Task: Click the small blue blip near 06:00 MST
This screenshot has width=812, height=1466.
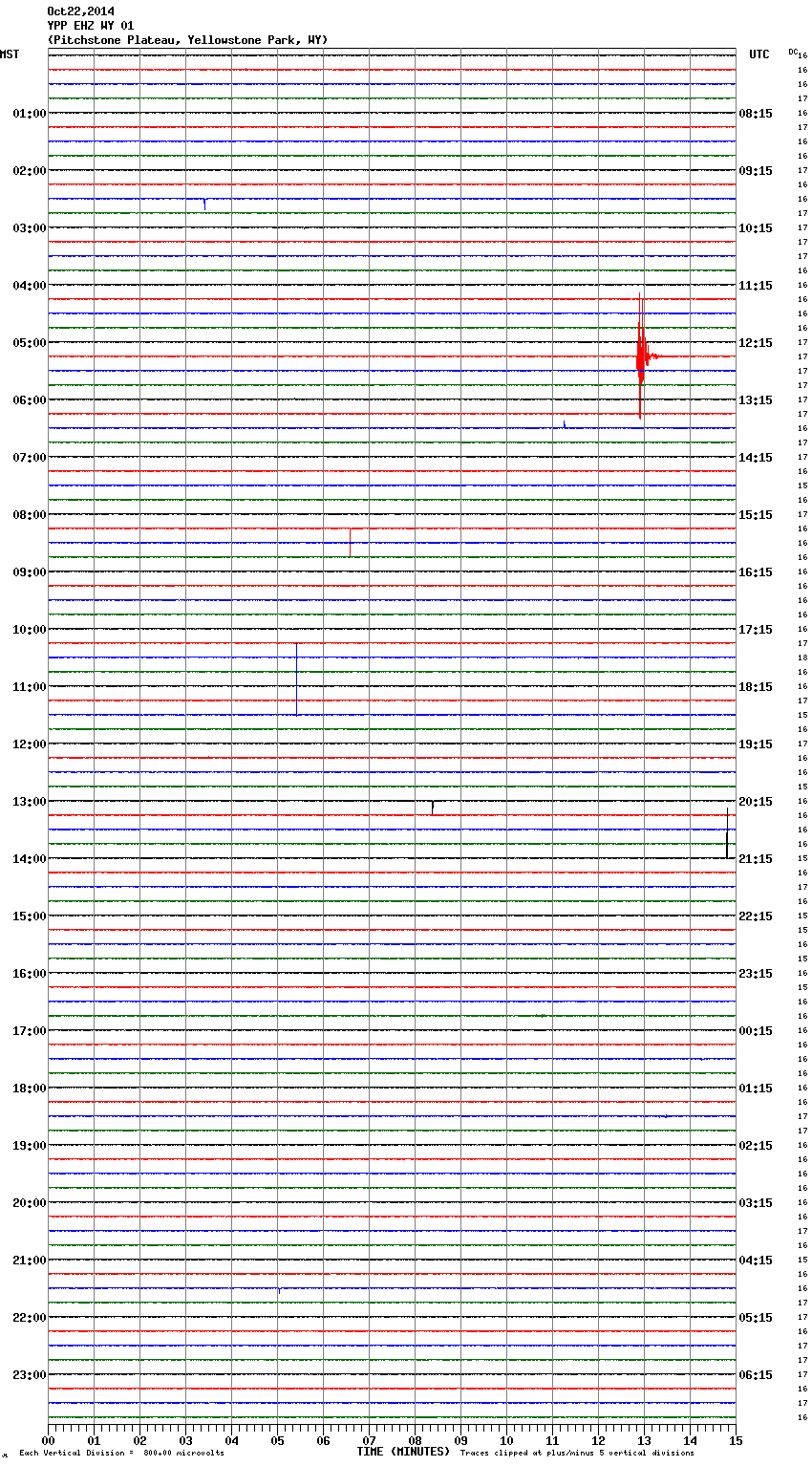Action: point(565,424)
